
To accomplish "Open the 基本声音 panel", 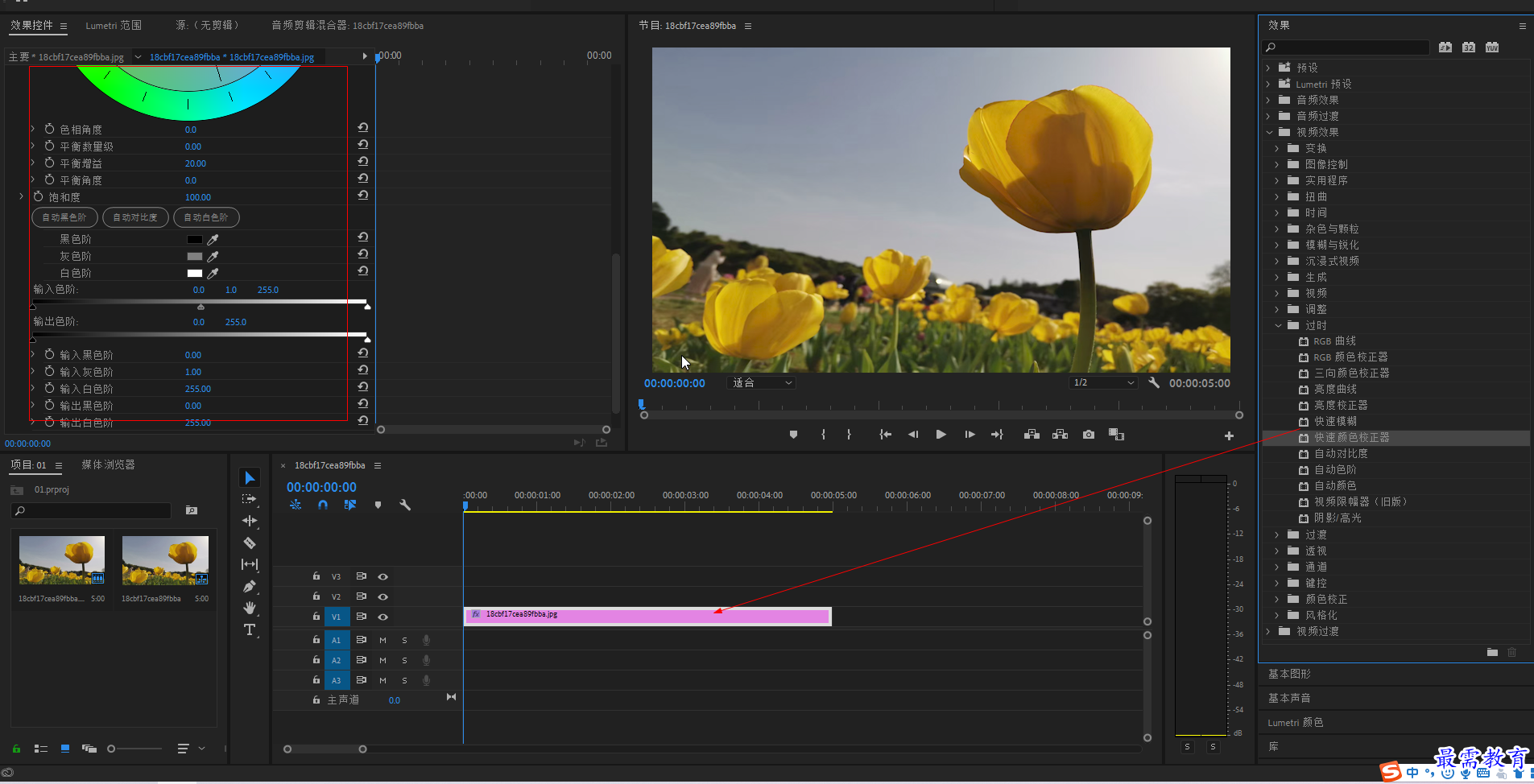I will [1289, 698].
